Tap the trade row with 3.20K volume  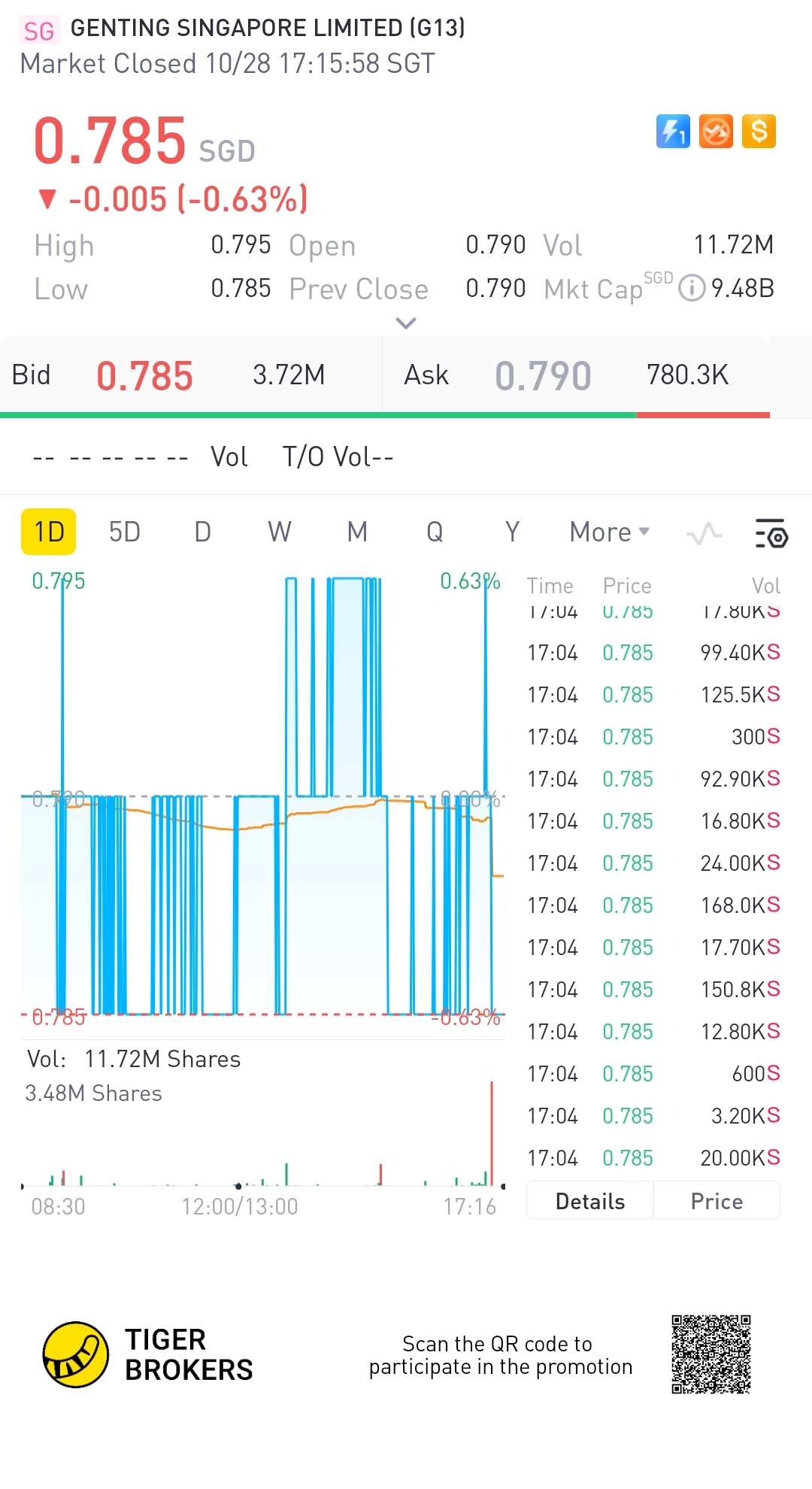pyautogui.click(x=653, y=1116)
